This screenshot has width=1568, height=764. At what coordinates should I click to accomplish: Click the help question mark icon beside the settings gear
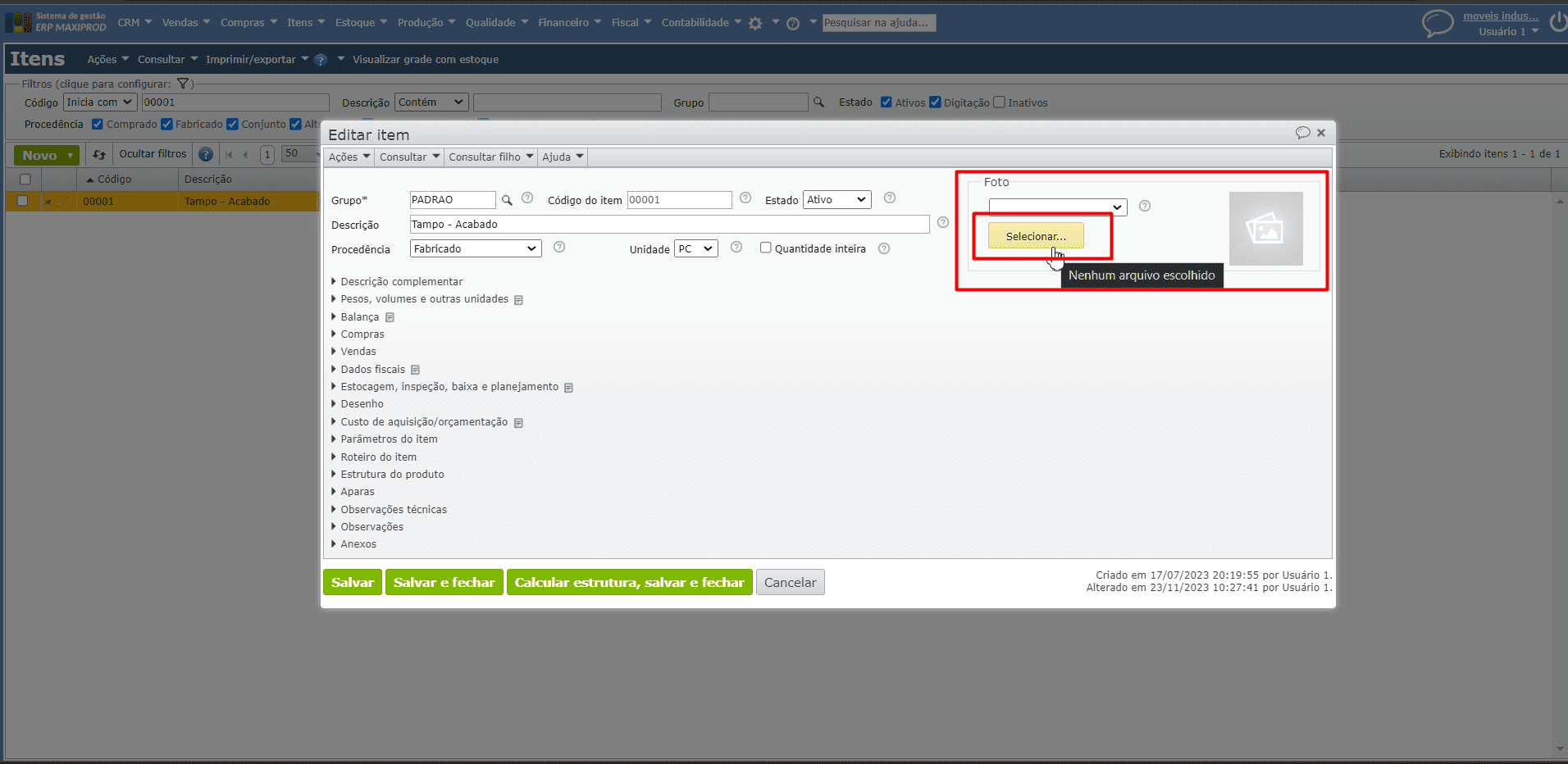tap(793, 23)
